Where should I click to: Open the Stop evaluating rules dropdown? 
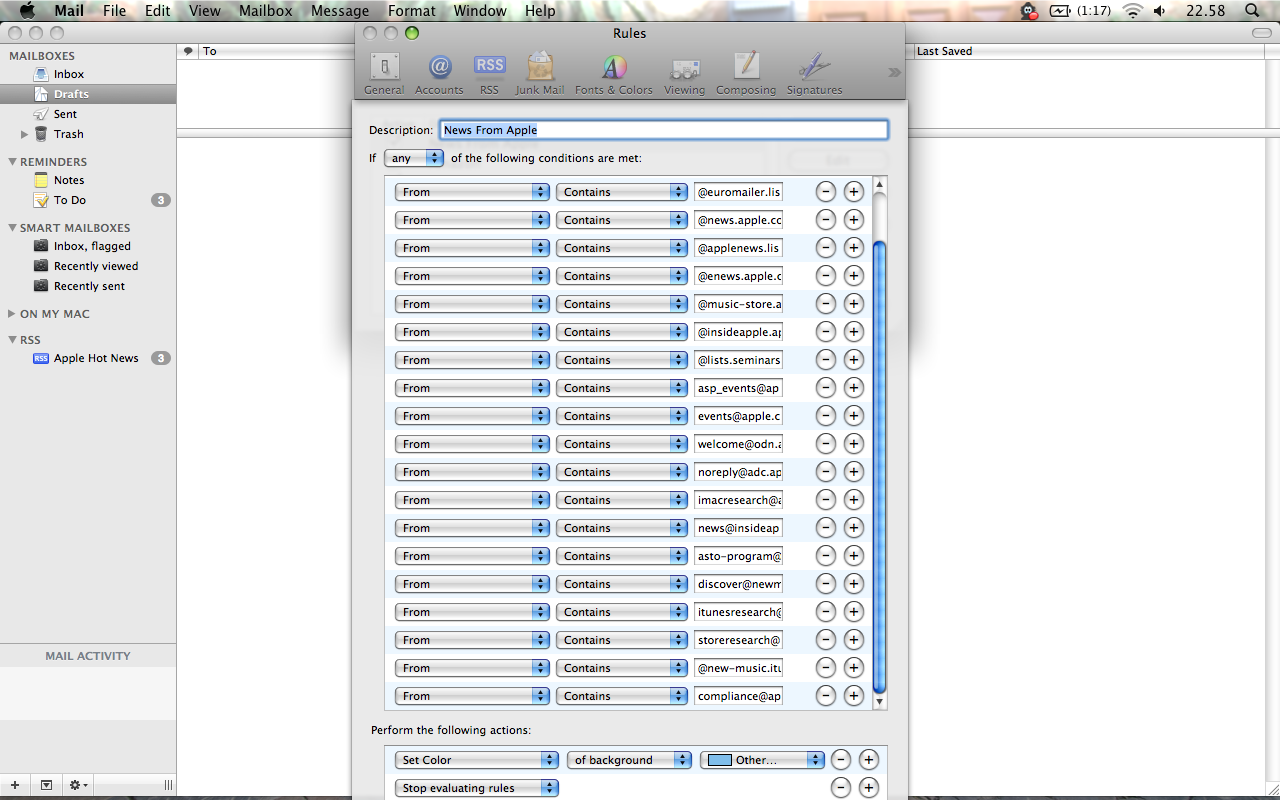tap(476, 788)
